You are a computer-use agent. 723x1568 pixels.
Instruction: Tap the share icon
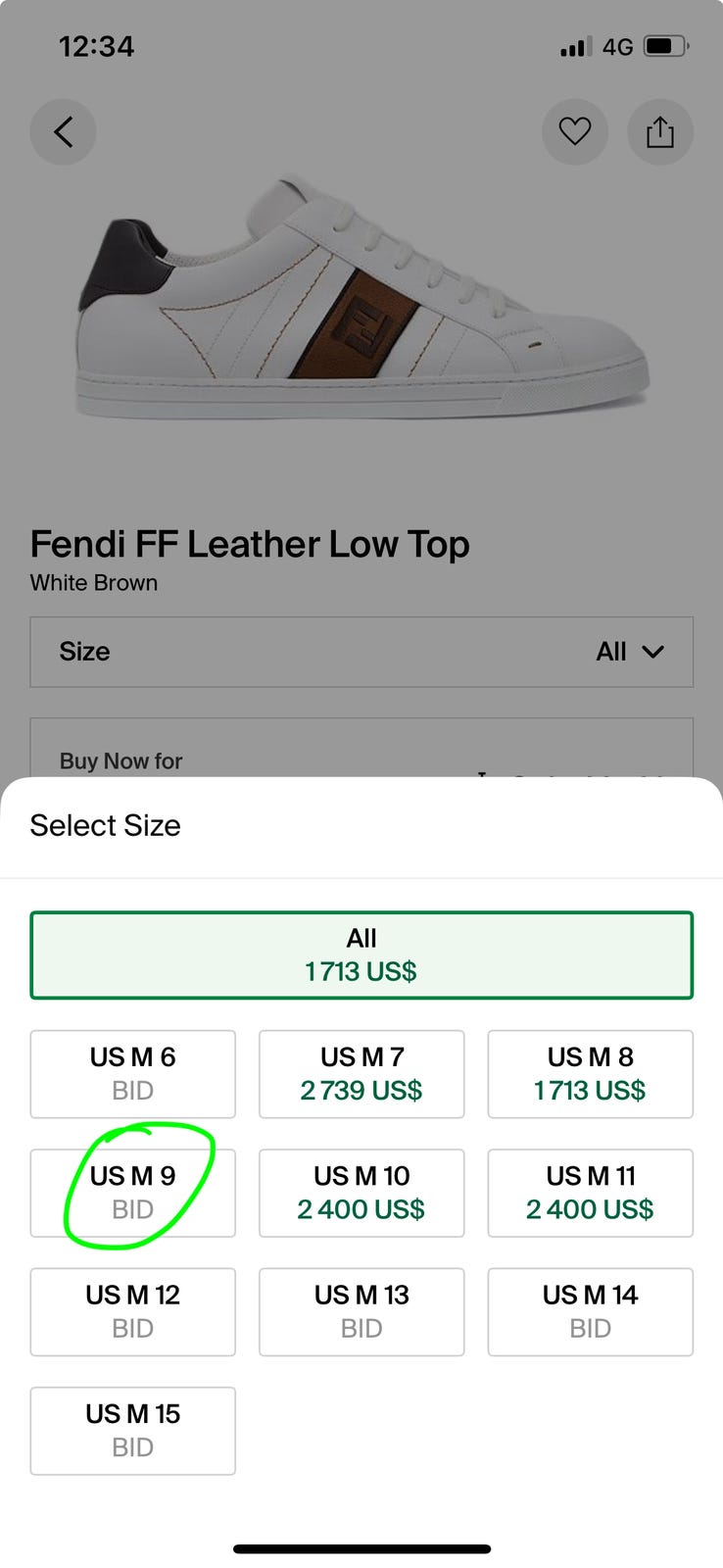(x=660, y=131)
